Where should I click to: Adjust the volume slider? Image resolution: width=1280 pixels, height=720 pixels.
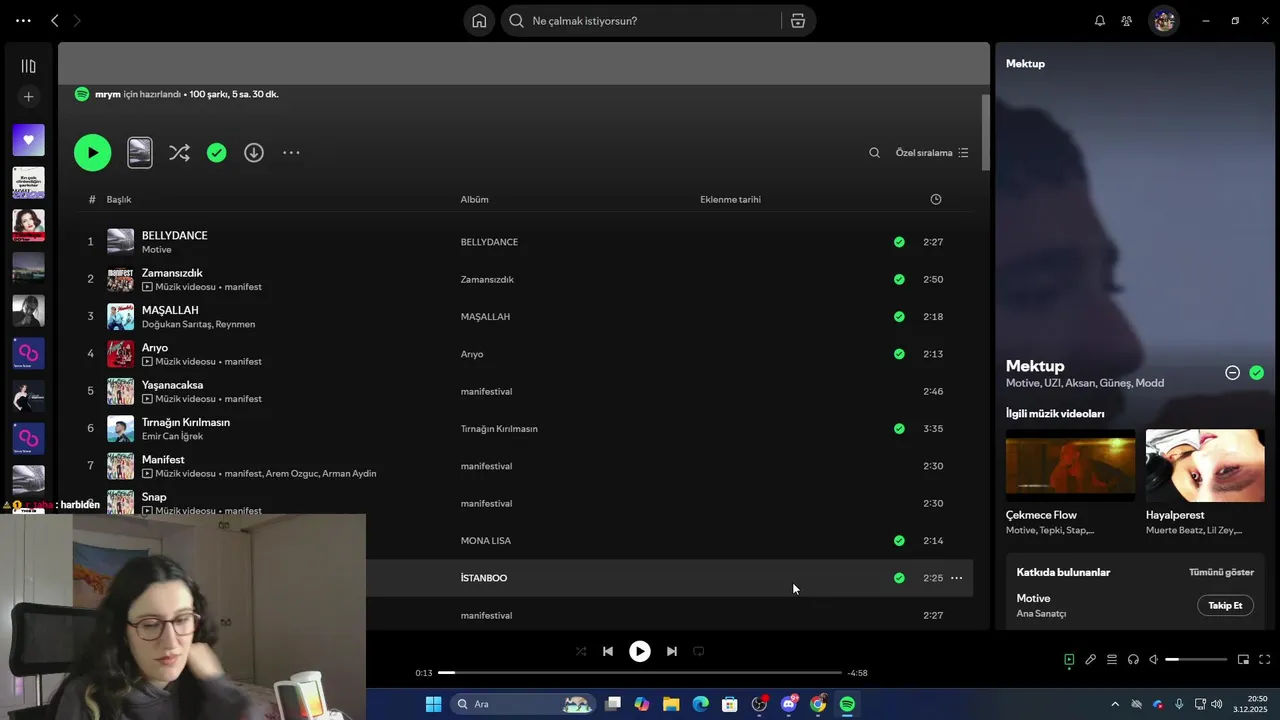click(1196, 660)
